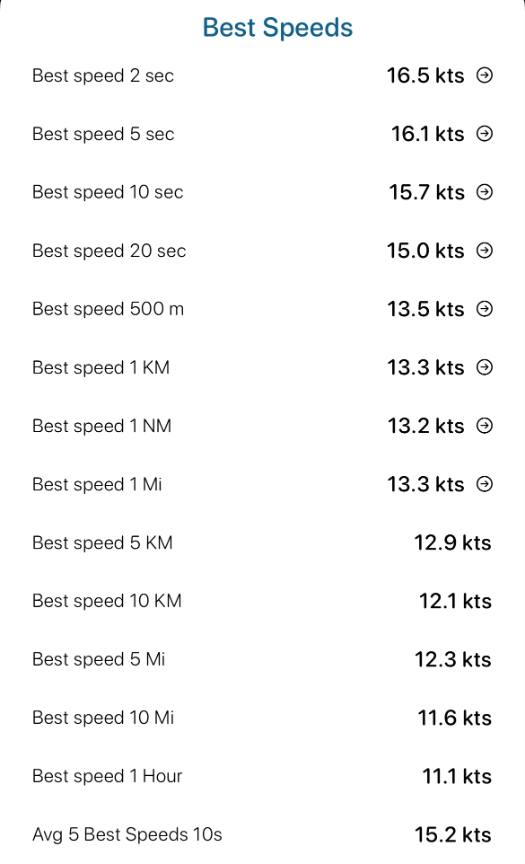The height and width of the screenshot is (864, 525).
Task: Click circled arrow next to 15.0 kts
Action: [x=484, y=250]
